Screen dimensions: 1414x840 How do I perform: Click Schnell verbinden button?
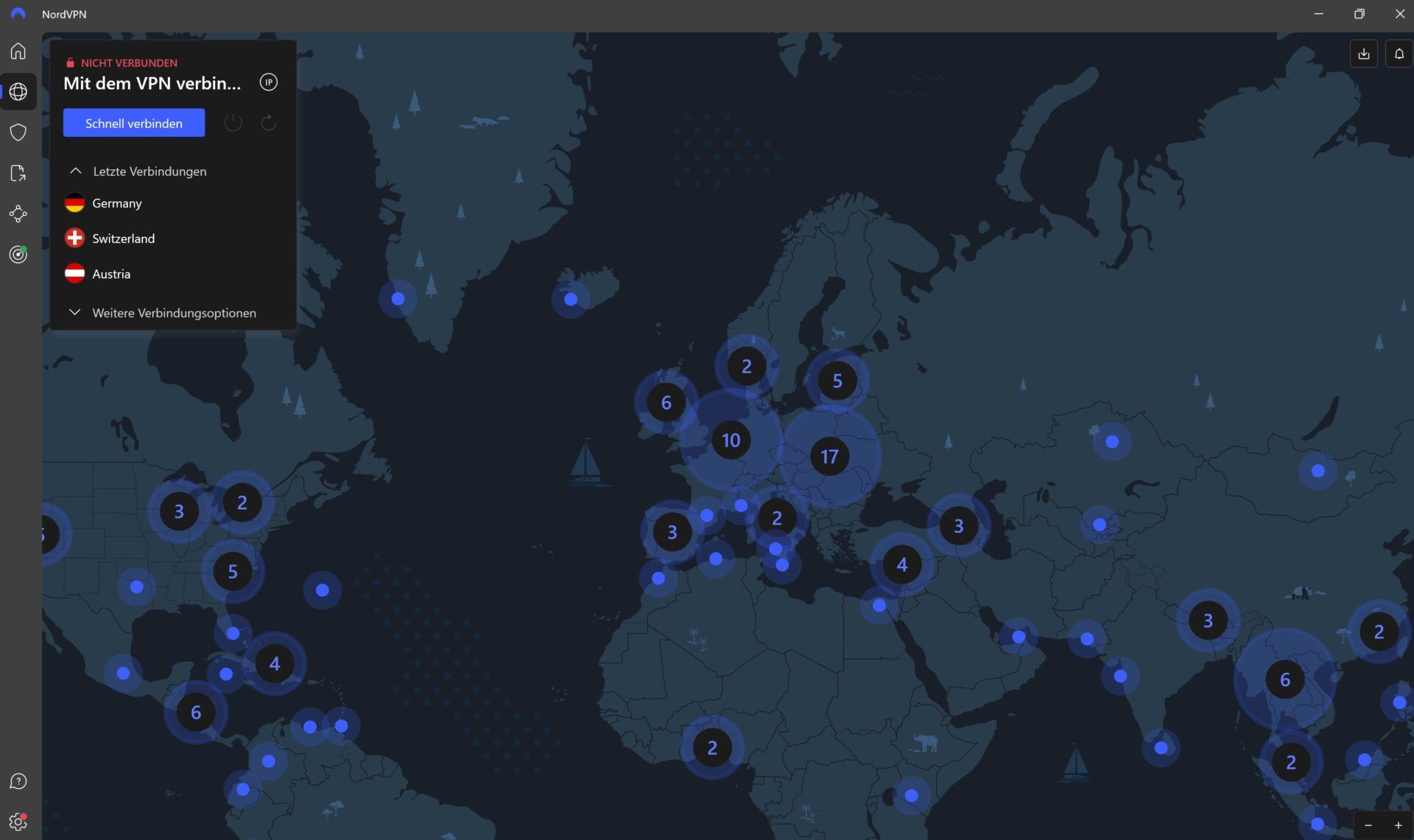point(134,123)
